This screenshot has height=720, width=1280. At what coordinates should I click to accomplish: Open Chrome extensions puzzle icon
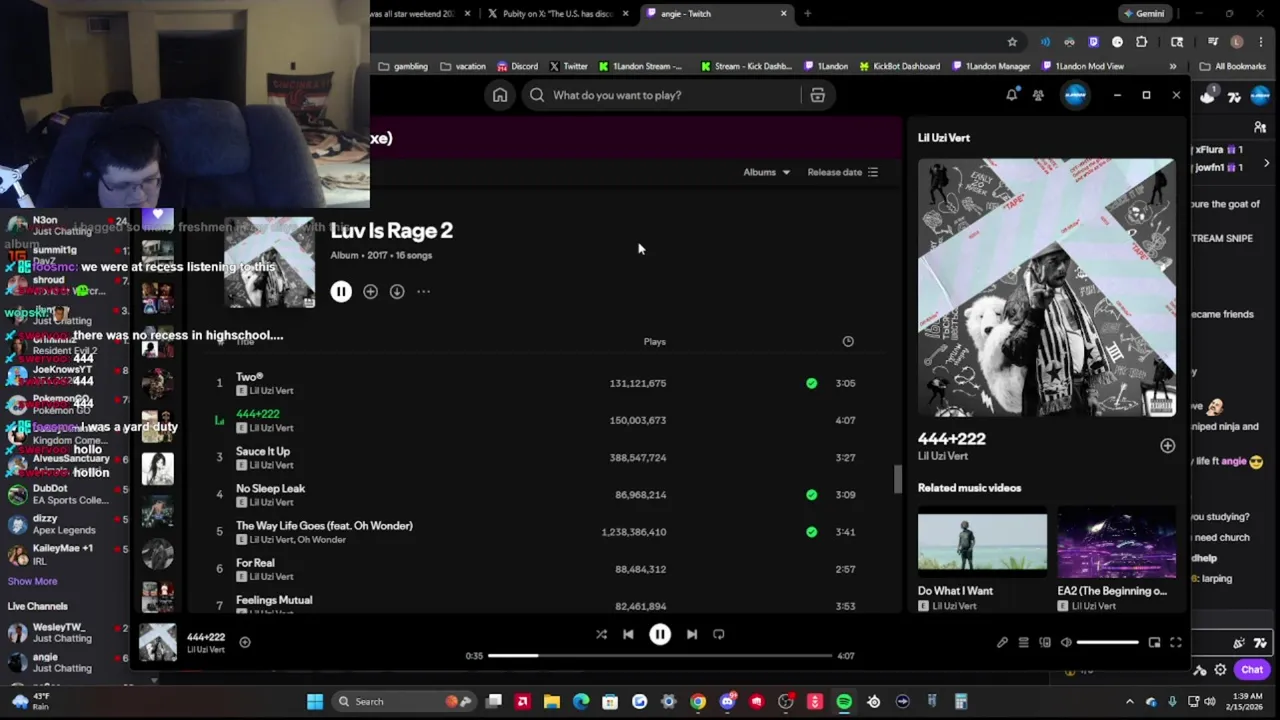[x=1141, y=42]
